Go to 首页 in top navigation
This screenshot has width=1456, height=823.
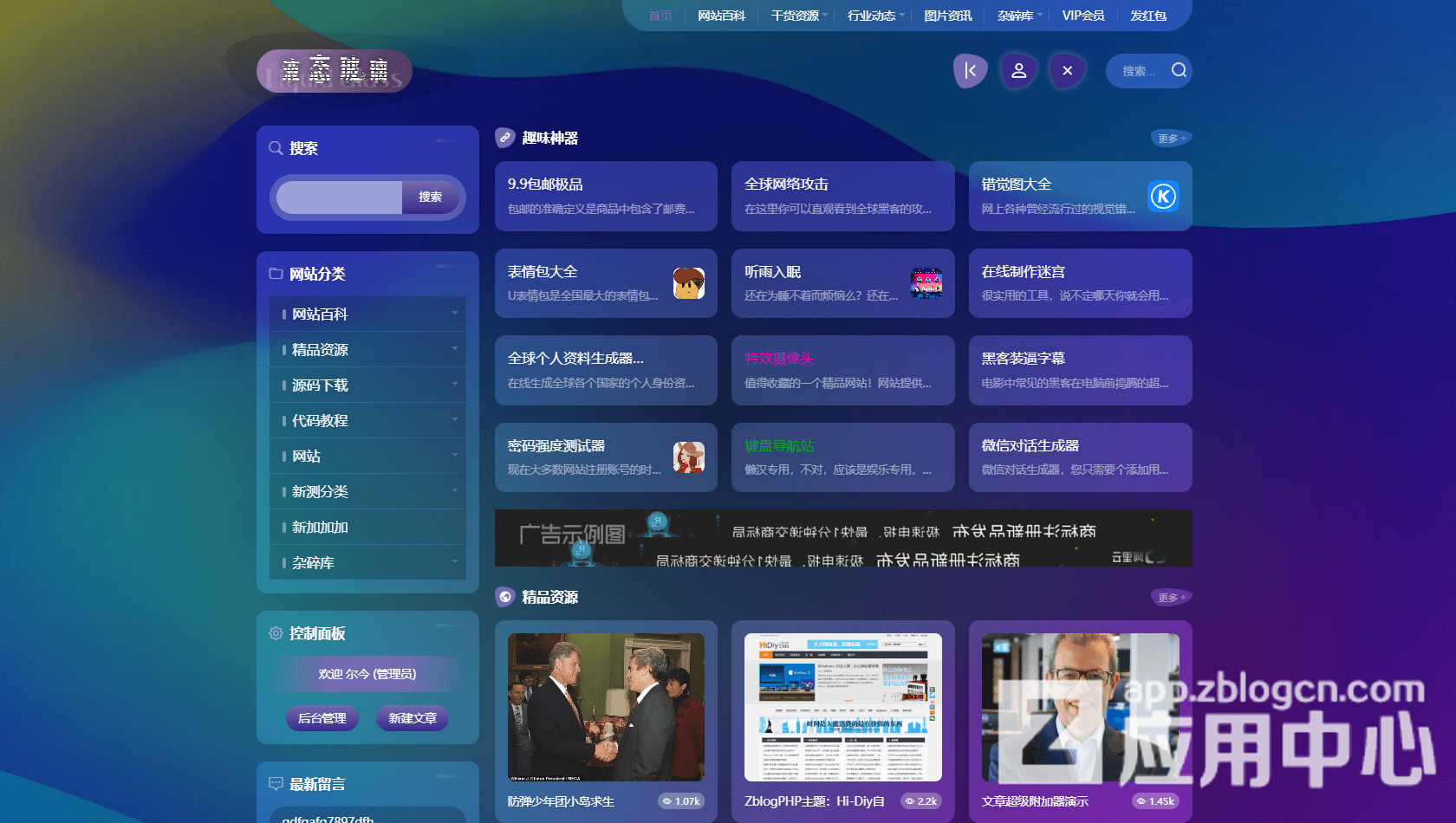point(660,16)
